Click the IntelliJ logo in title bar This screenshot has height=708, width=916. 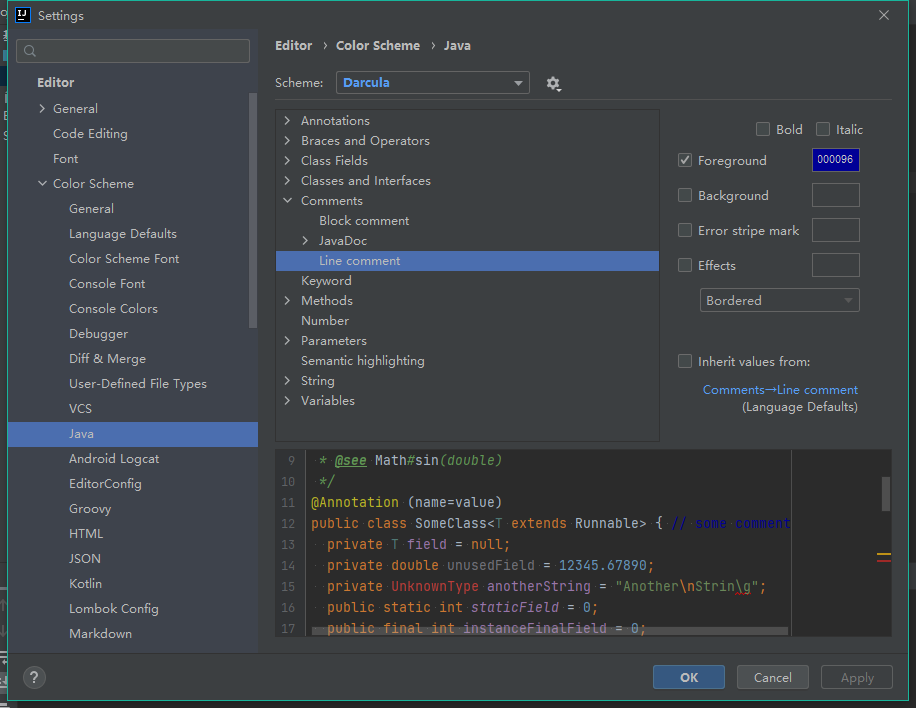tap(21, 15)
